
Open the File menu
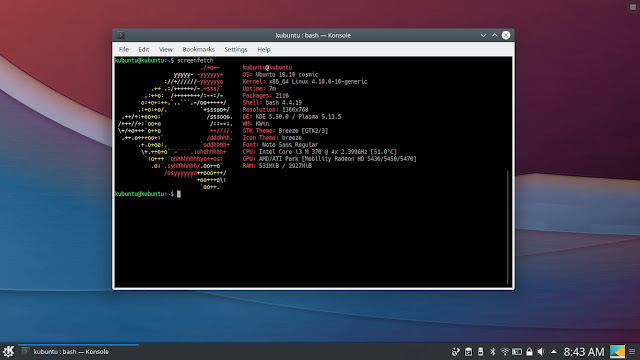tap(124, 49)
